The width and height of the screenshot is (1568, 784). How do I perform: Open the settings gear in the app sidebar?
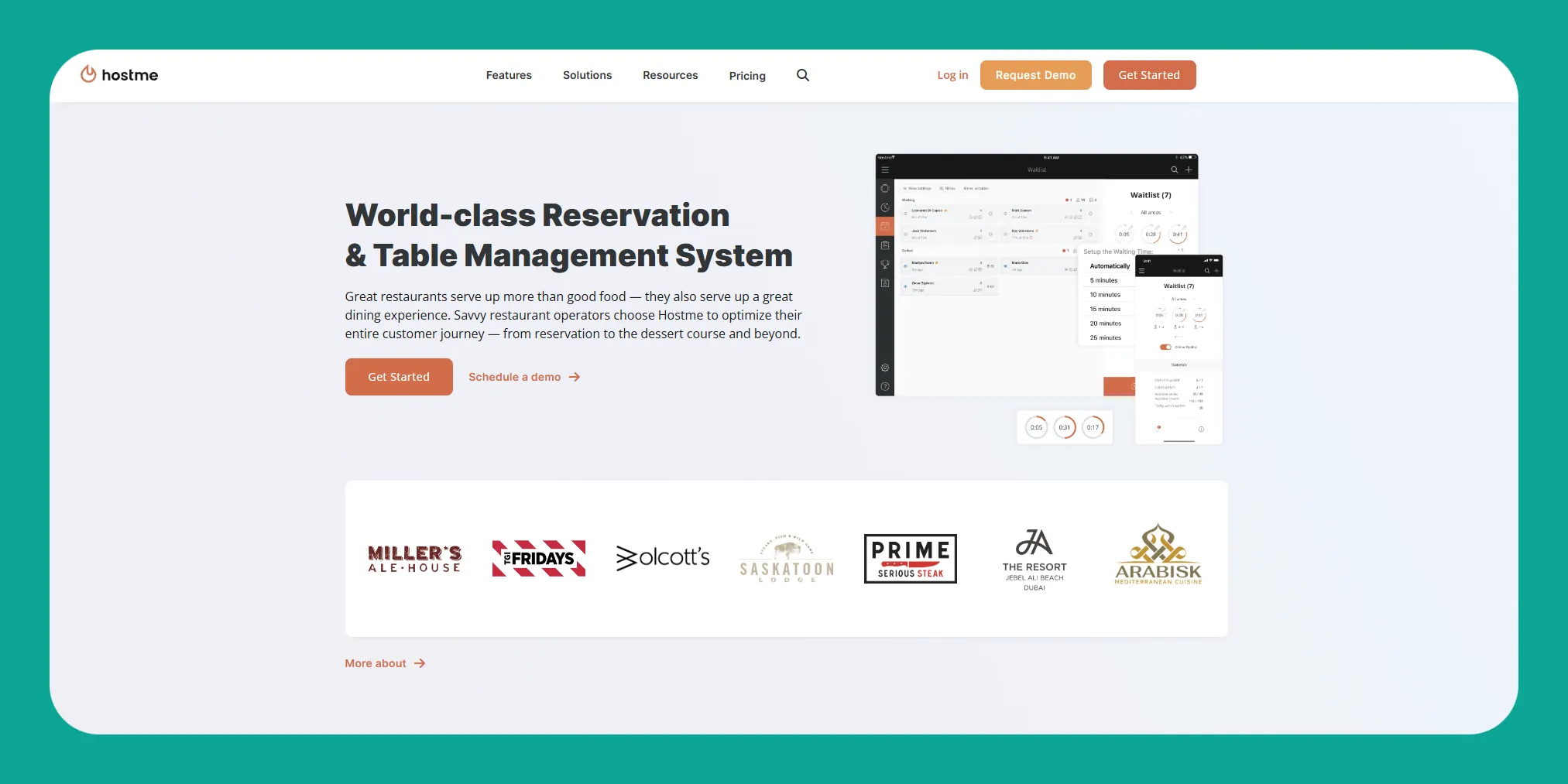885,368
